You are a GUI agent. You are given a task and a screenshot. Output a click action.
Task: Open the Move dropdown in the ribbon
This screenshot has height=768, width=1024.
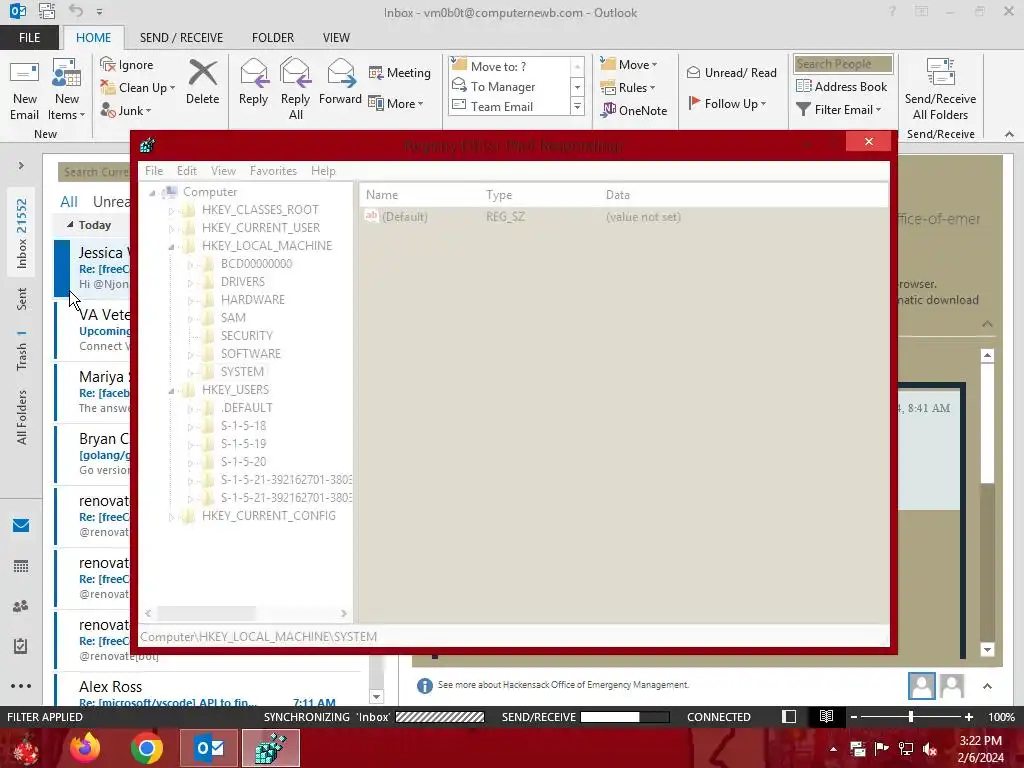point(629,64)
